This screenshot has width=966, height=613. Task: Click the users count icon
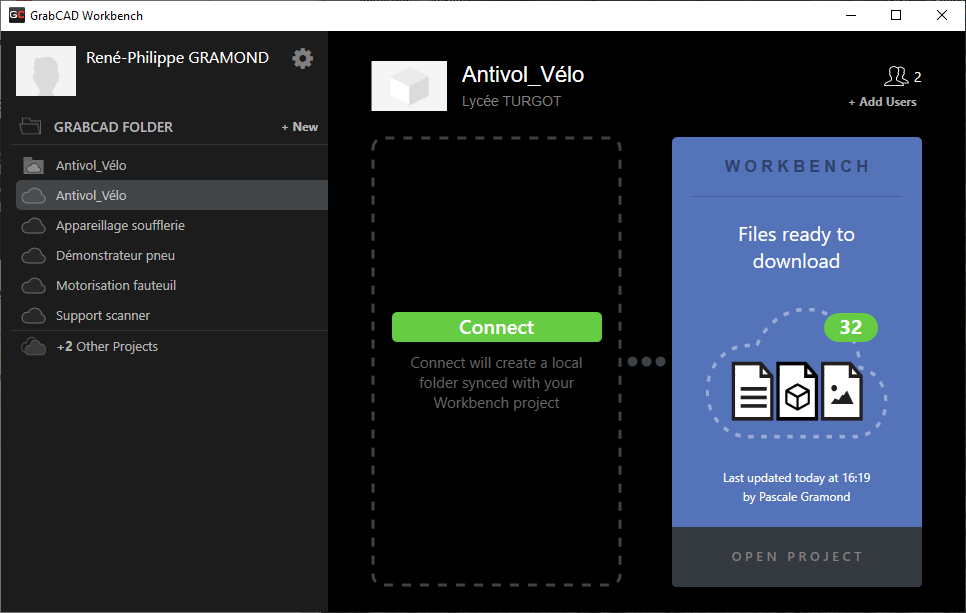coord(896,76)
